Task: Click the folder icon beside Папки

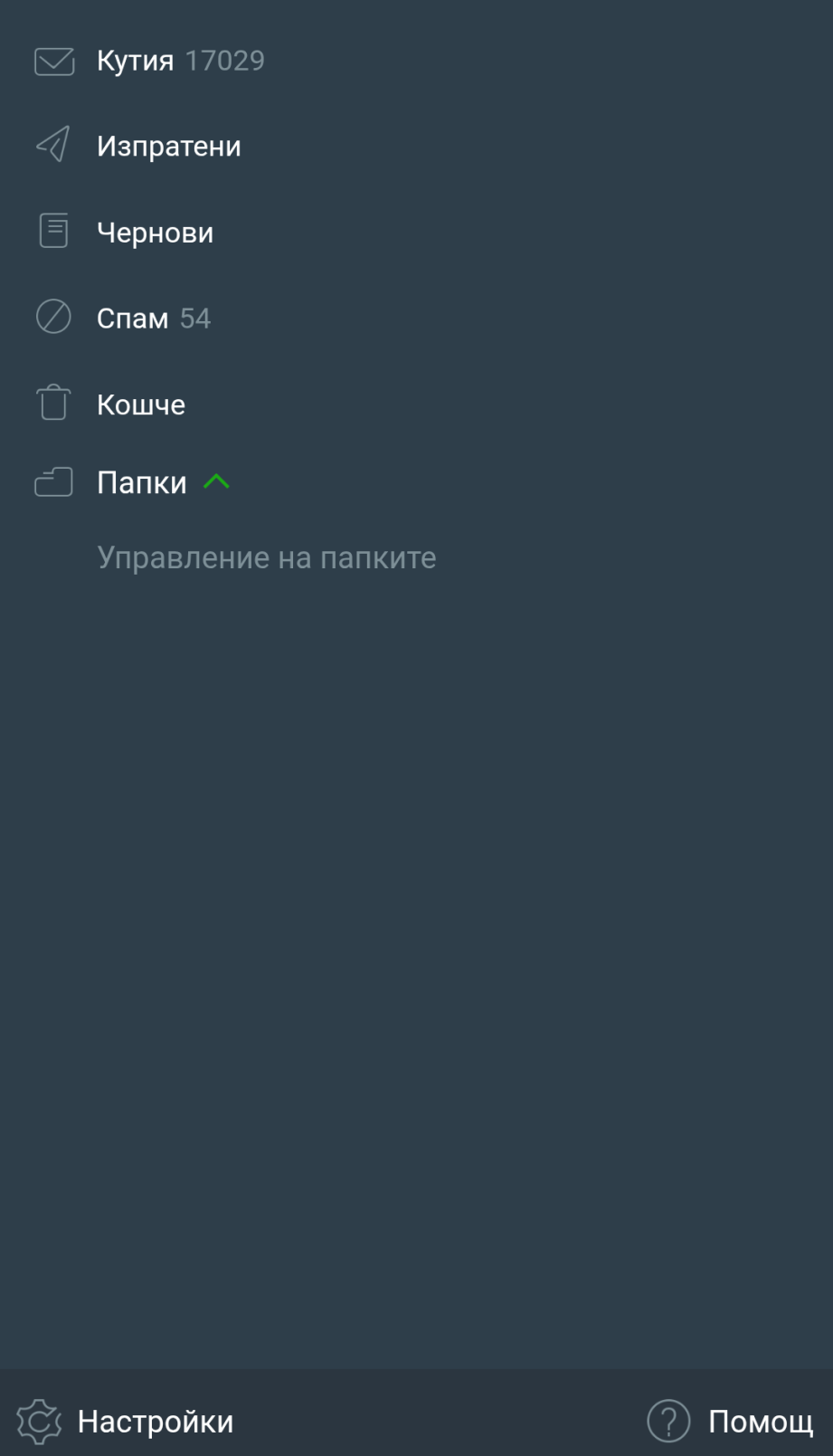Action: 53,482
